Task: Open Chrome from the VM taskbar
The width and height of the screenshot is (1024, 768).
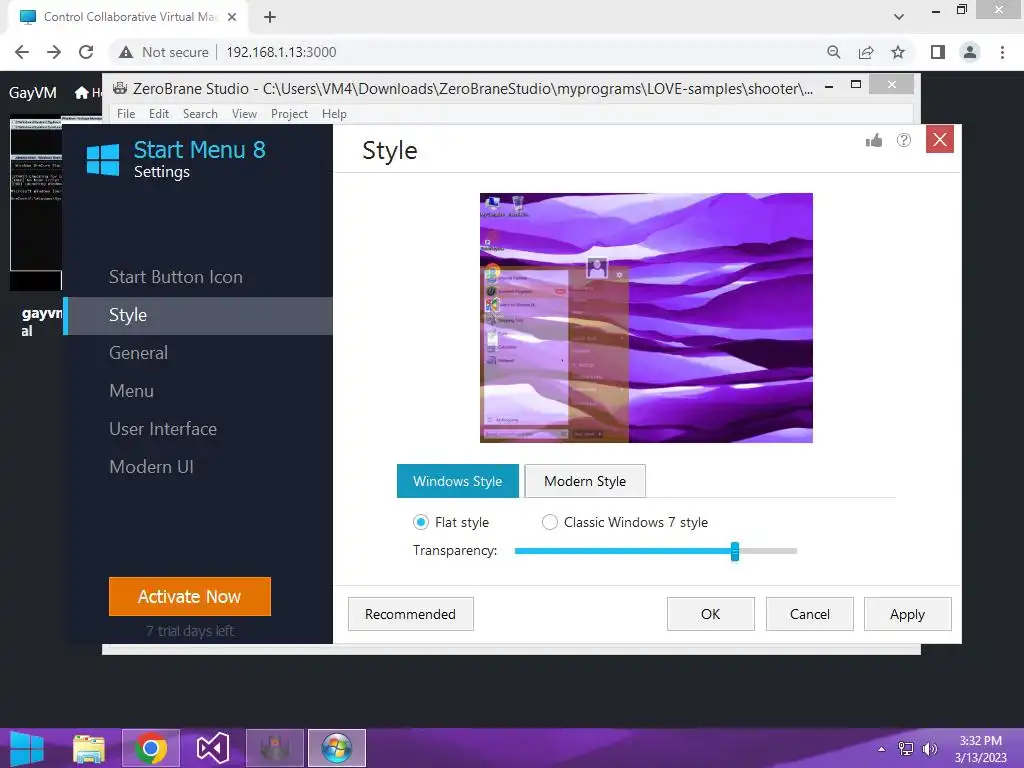Action: pyautogui.click(x=151, y=748)
